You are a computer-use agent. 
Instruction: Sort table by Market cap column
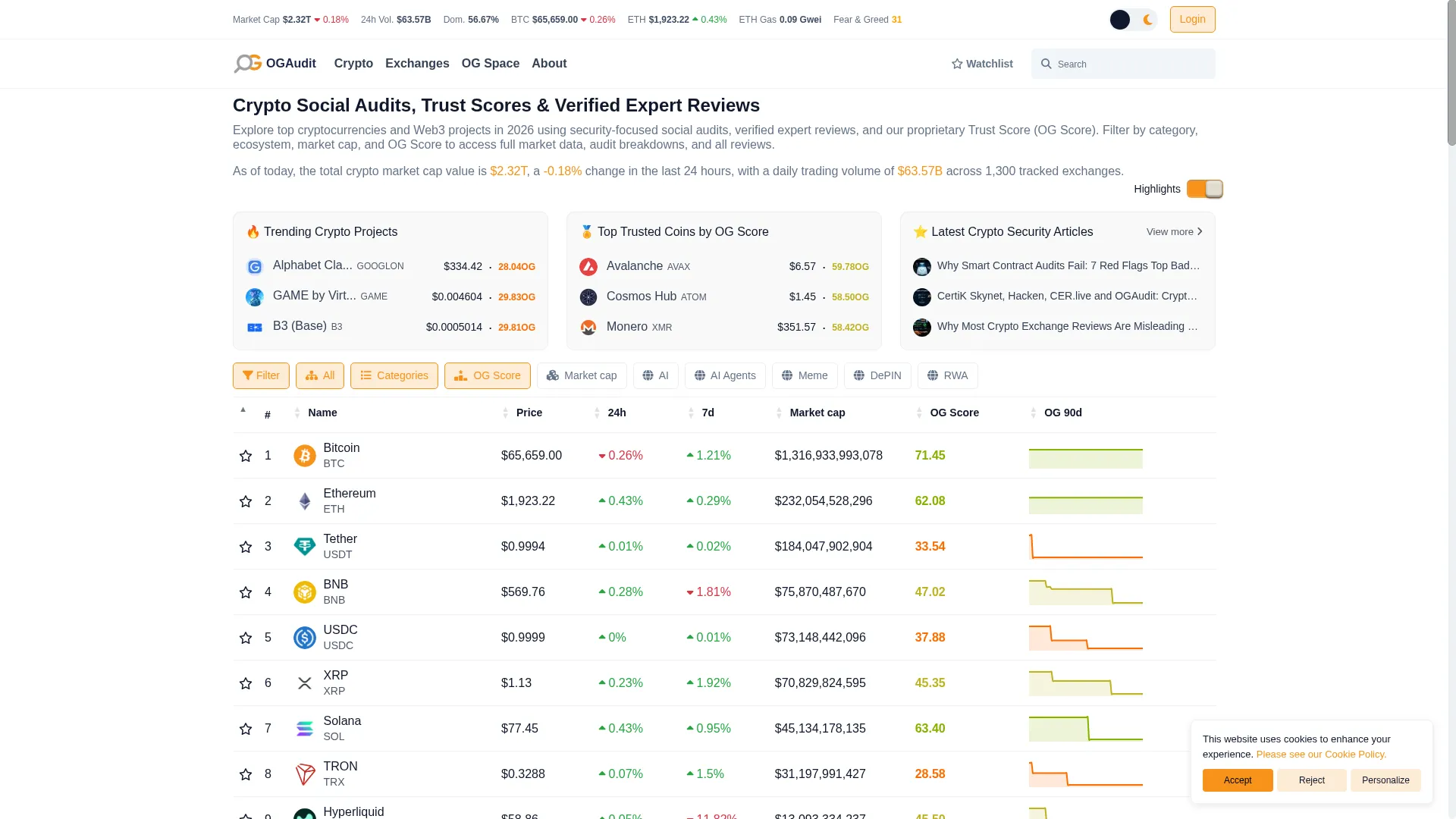(x=817, y=413)
